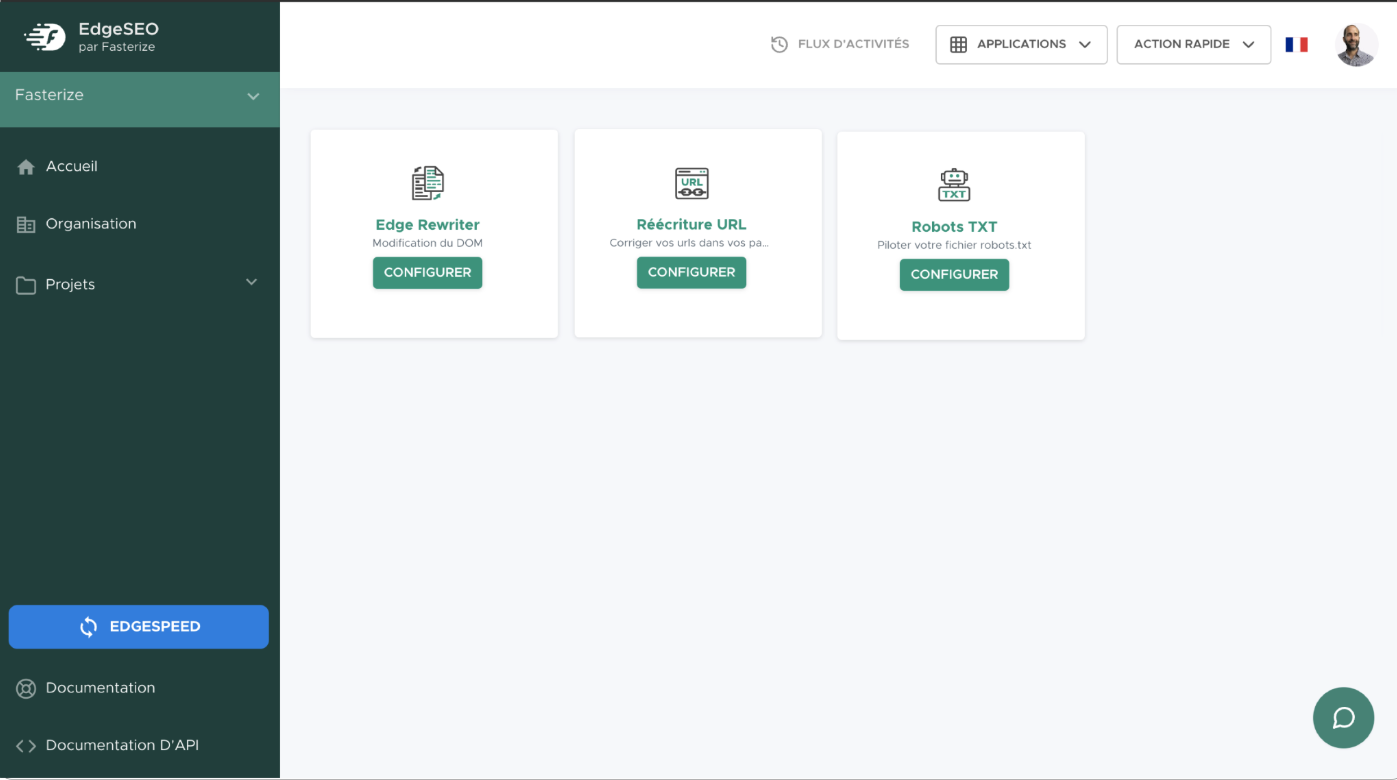Image resolution: width=1397 pixels, height=780 pixels.
Task: Open the Applications dropdown
Action: (x=1021, y=44)
